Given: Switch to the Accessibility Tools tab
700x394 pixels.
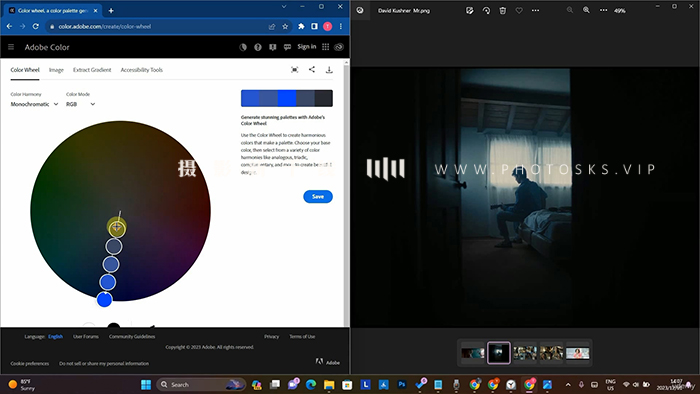Looking at the screenshot, I should tap(142, 70).
